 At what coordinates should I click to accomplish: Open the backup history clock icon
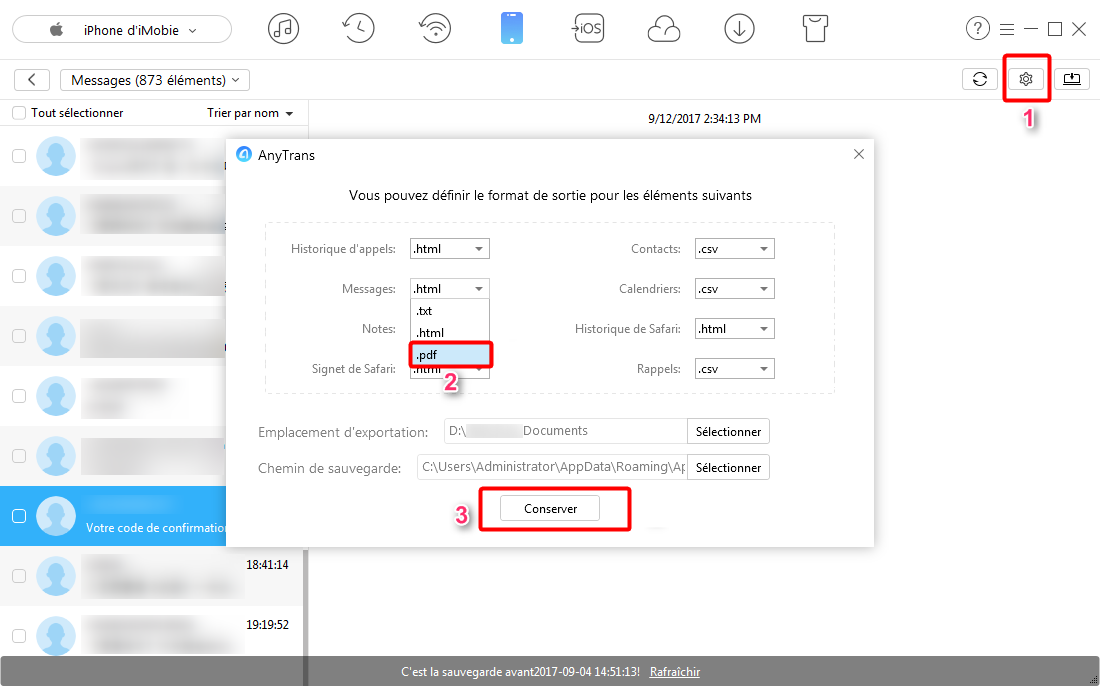coord(358,29)
